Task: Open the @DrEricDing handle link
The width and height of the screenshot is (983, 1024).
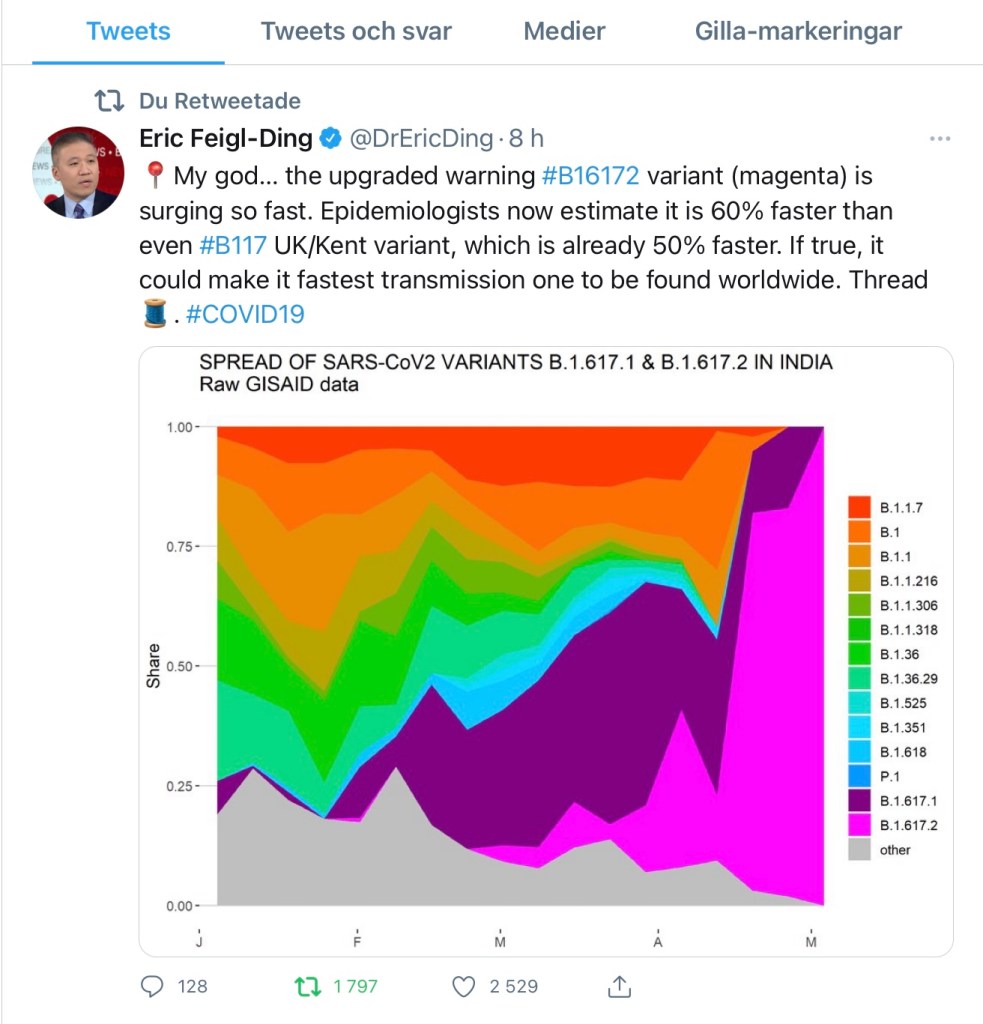Action: (x=420, y=138)
